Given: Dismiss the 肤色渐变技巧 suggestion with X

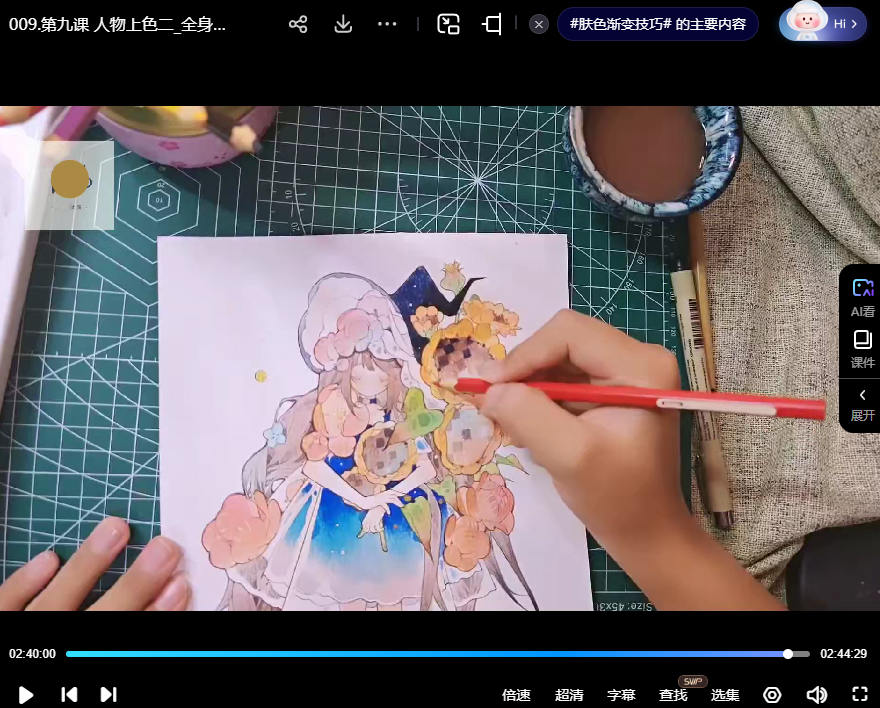Looking at the screenshot, I should point(539,25).
